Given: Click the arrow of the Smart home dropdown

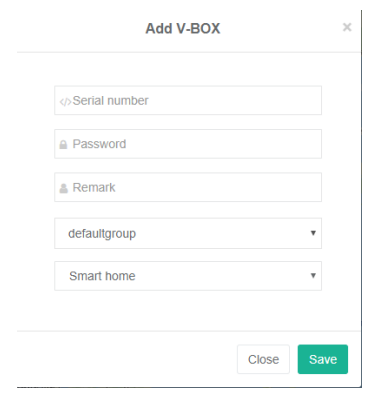Looking at the screenshot, I should point(313,275).
